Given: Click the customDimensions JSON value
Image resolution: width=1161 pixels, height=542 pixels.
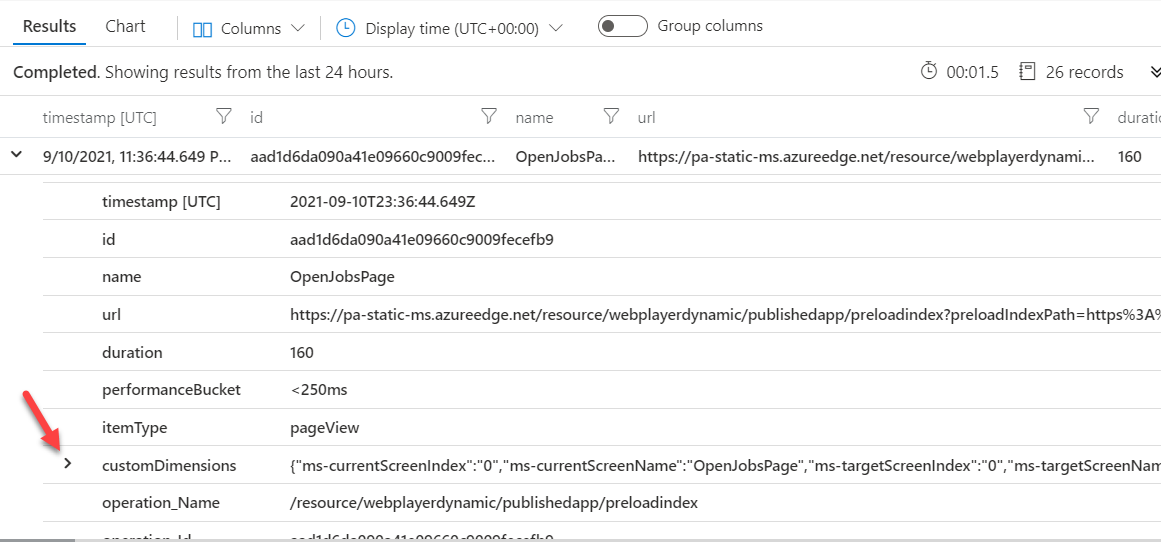Looking at the screenshot, I should 726,466.
